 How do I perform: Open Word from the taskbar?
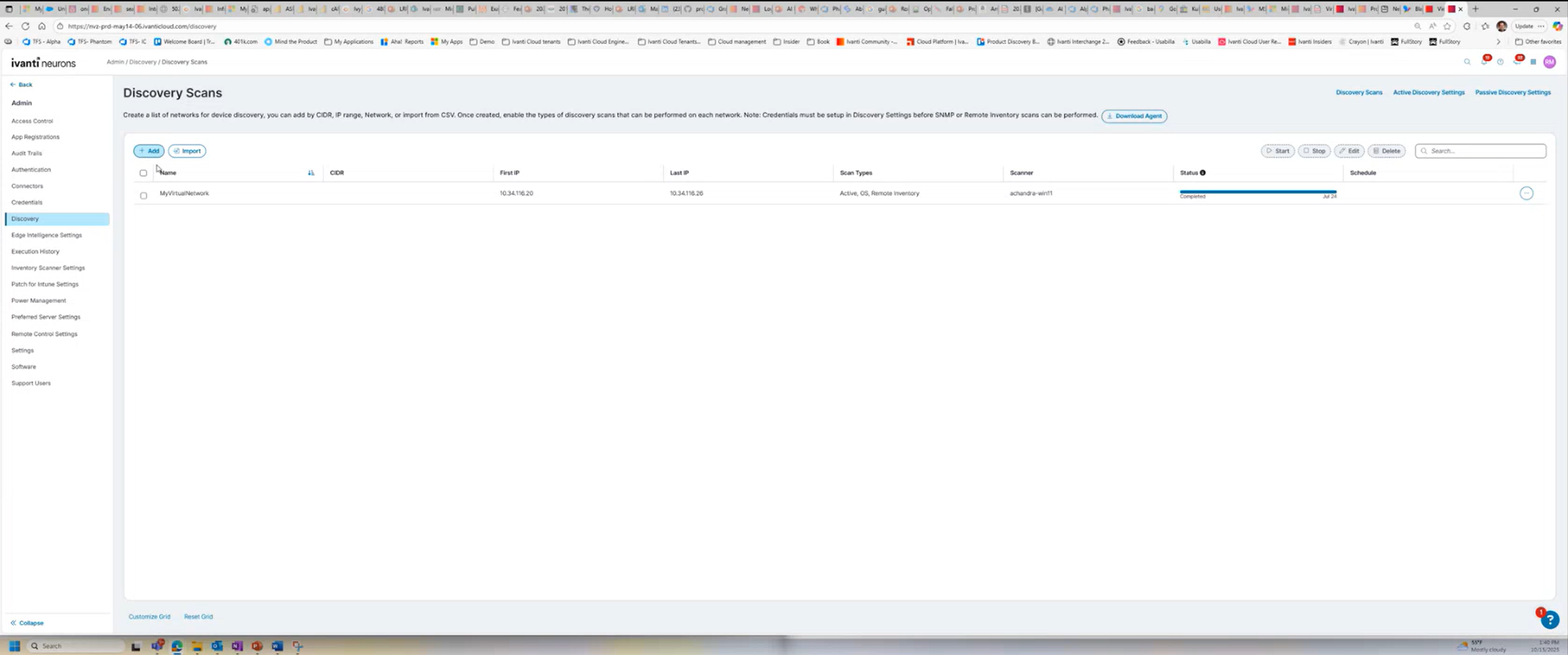tap(277, 646)
